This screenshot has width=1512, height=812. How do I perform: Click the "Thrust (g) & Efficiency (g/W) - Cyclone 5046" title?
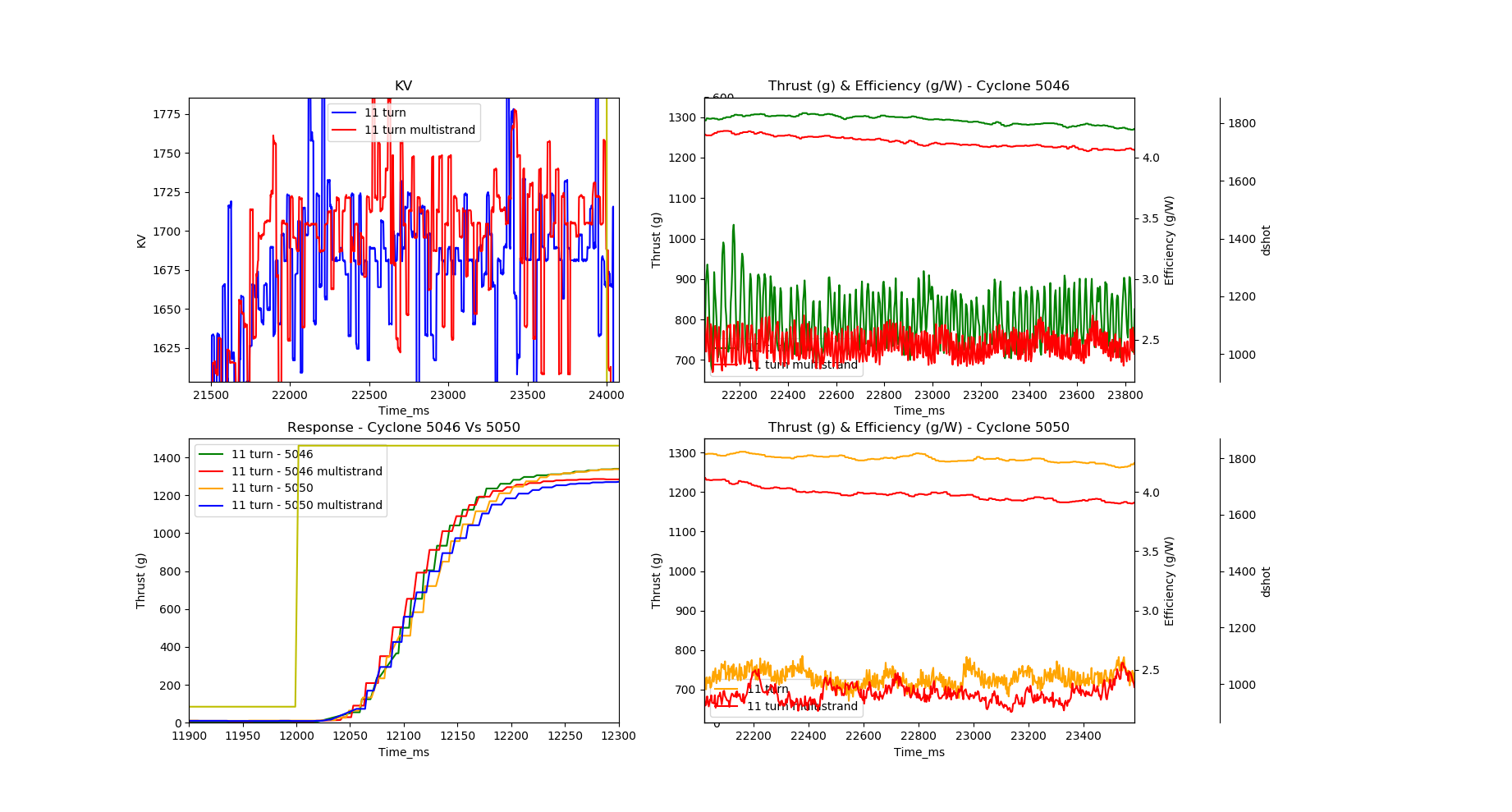pyautogui.click(x=919, y=86)
